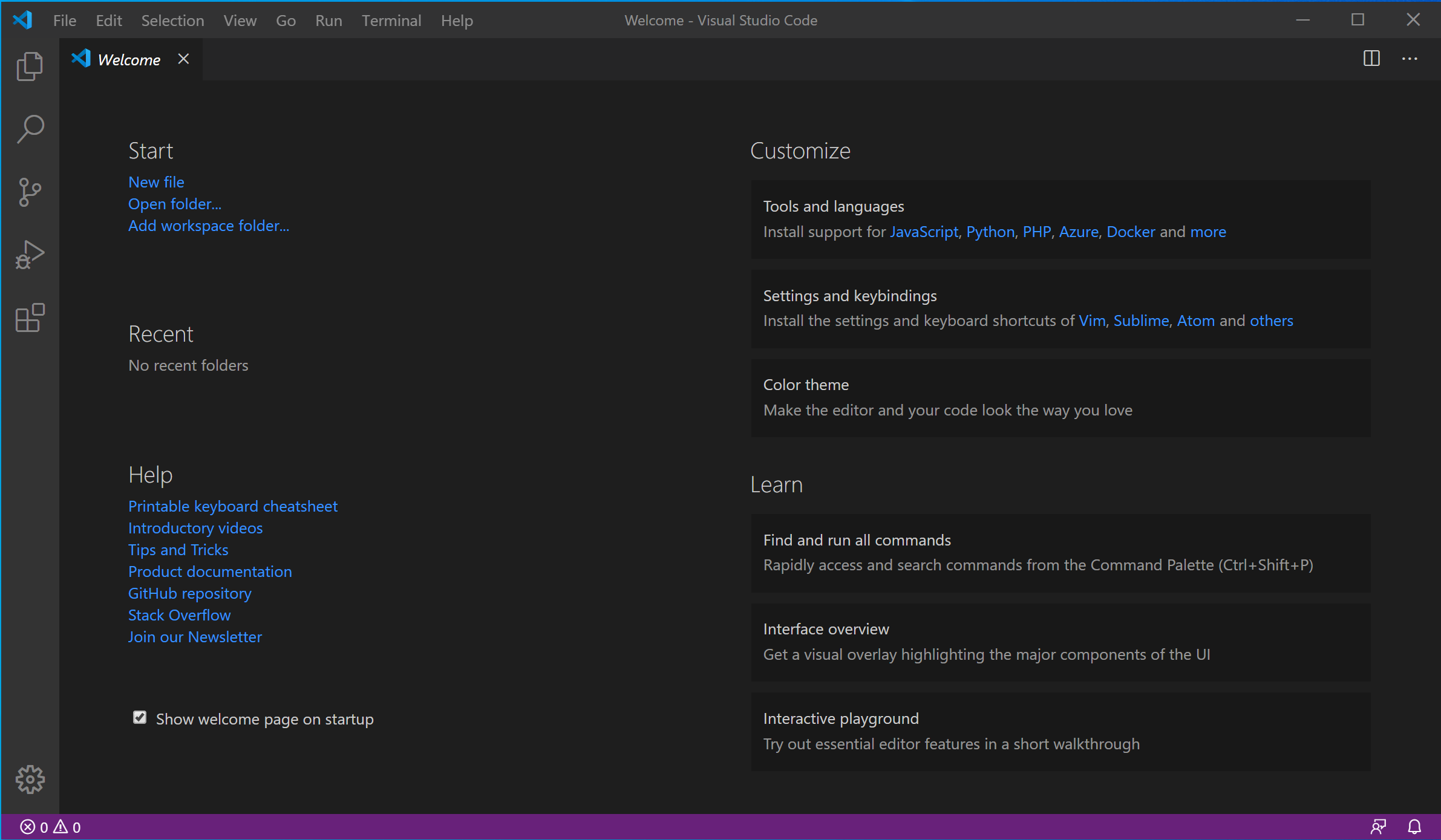Open the Edit menu
This screenshot has width=1441, height=840.
pyautogui.click(x=109, y=21)
